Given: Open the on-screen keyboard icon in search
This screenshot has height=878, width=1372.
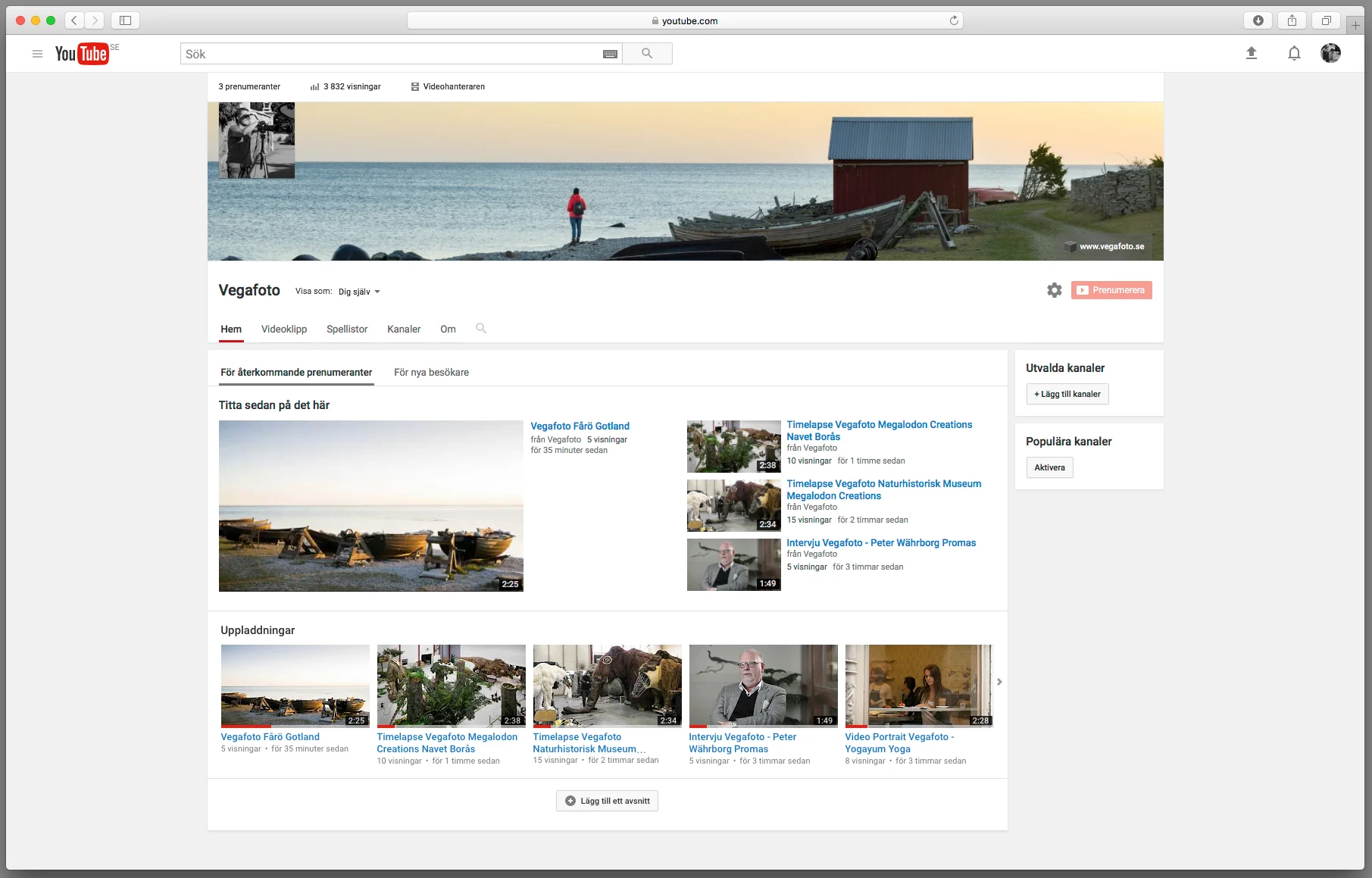Looking at the screenshot, I should [x=610, y=54].
